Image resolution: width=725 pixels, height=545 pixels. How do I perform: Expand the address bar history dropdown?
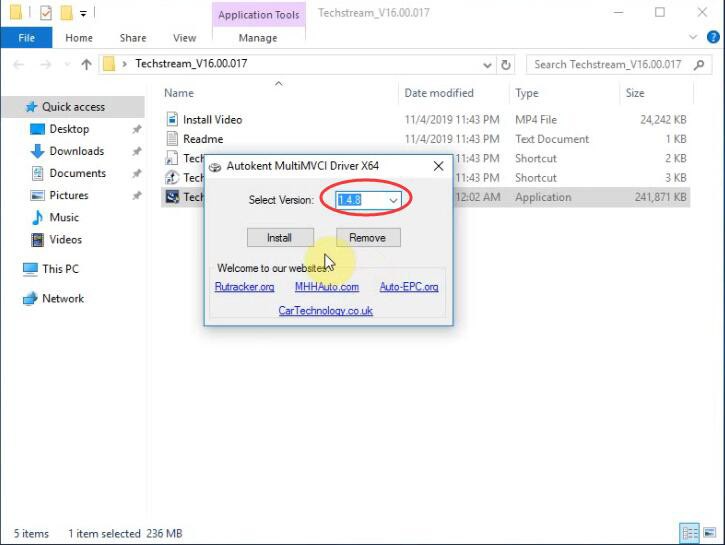pos(487,65)
